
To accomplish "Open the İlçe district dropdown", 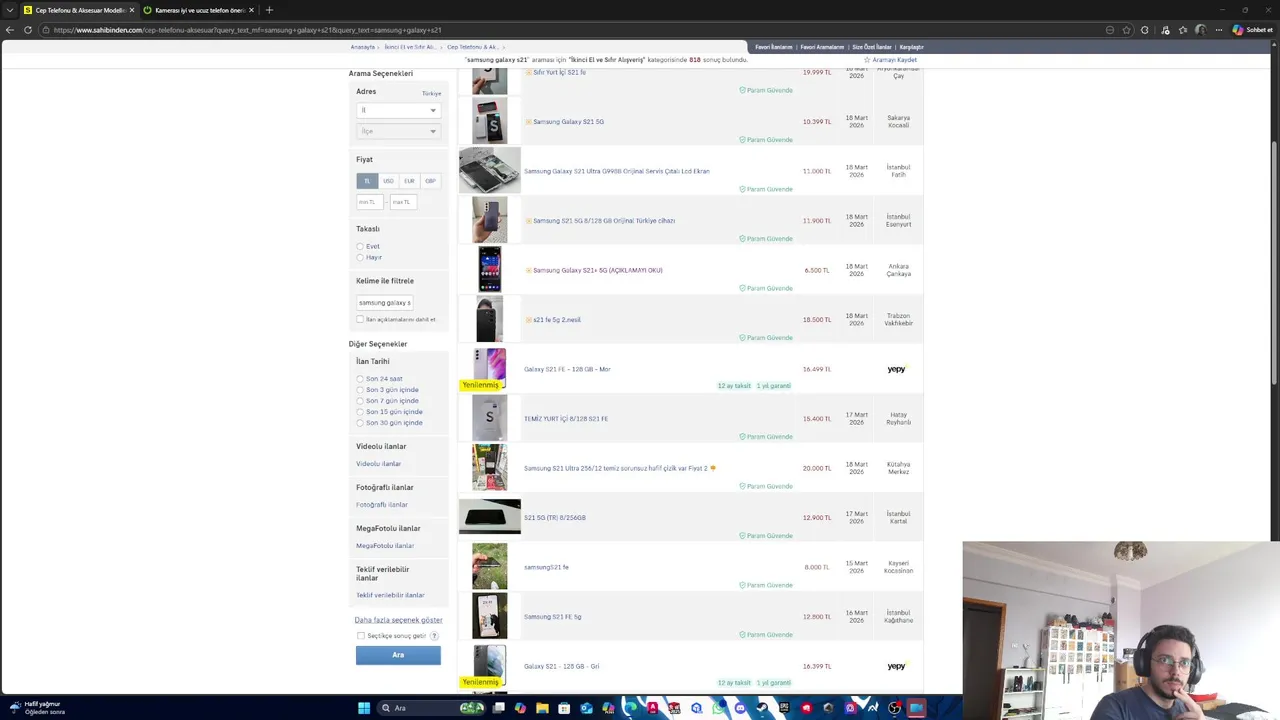I will click(398, 131).
